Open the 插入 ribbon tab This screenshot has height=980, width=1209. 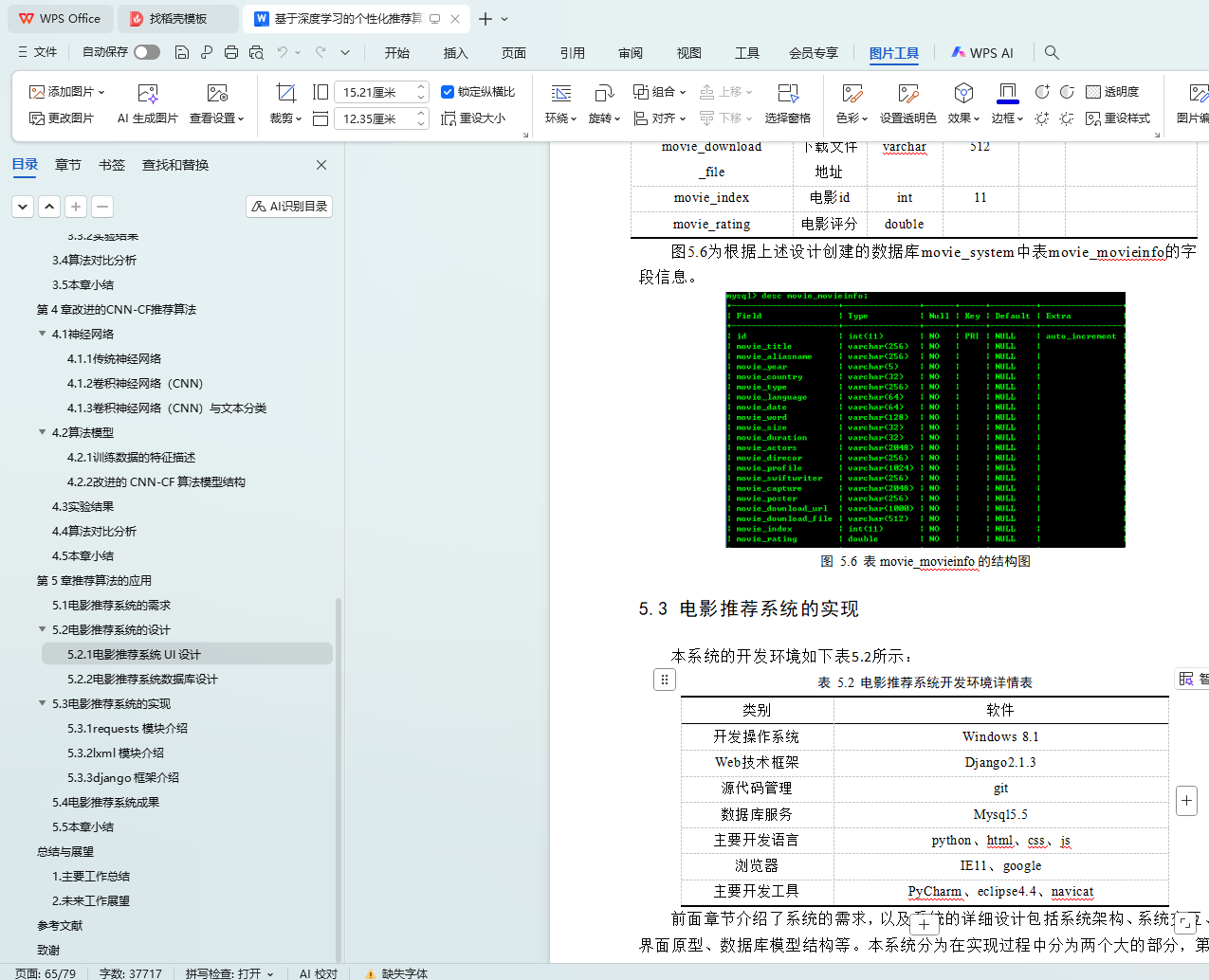(455, 53)
